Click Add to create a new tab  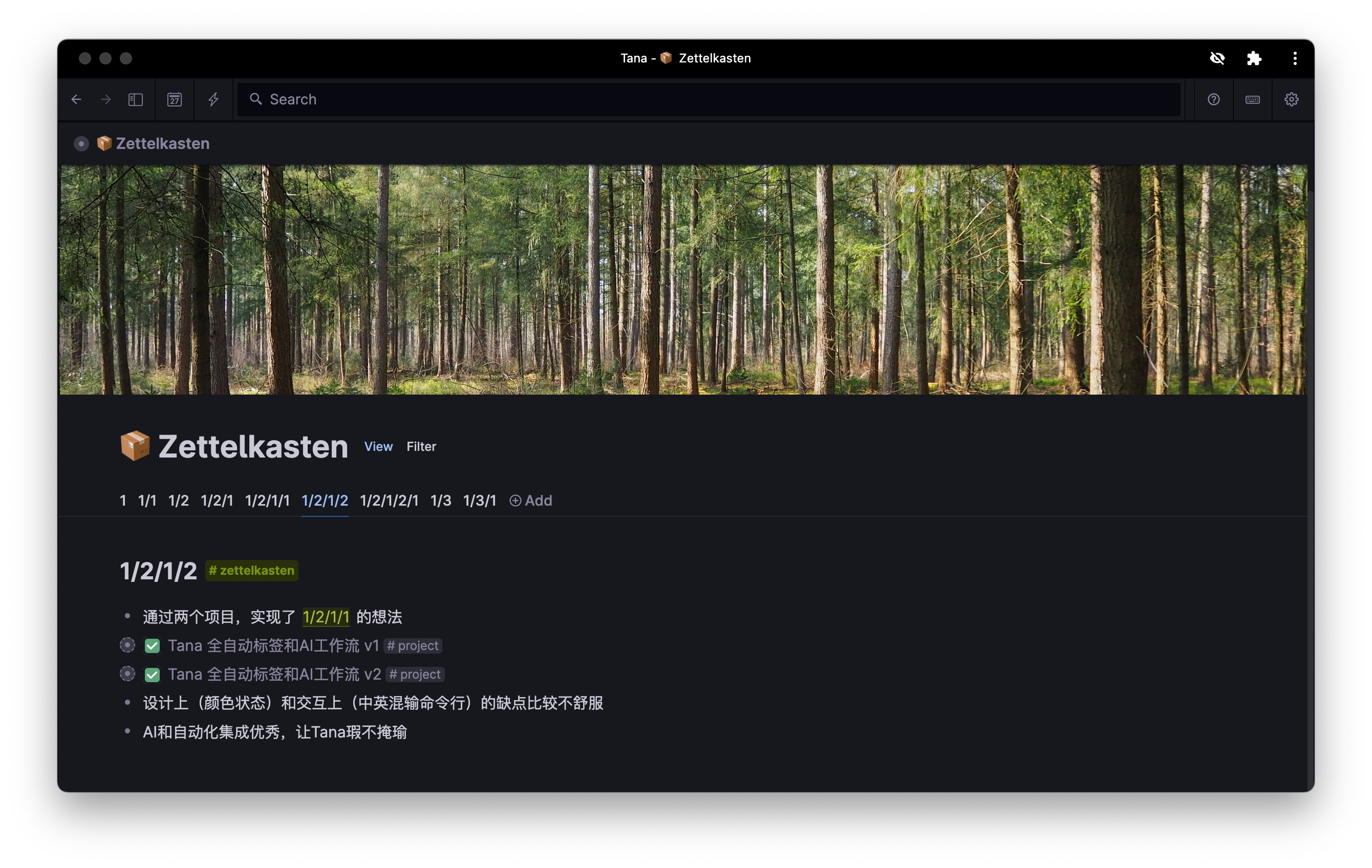click(530, 501)
